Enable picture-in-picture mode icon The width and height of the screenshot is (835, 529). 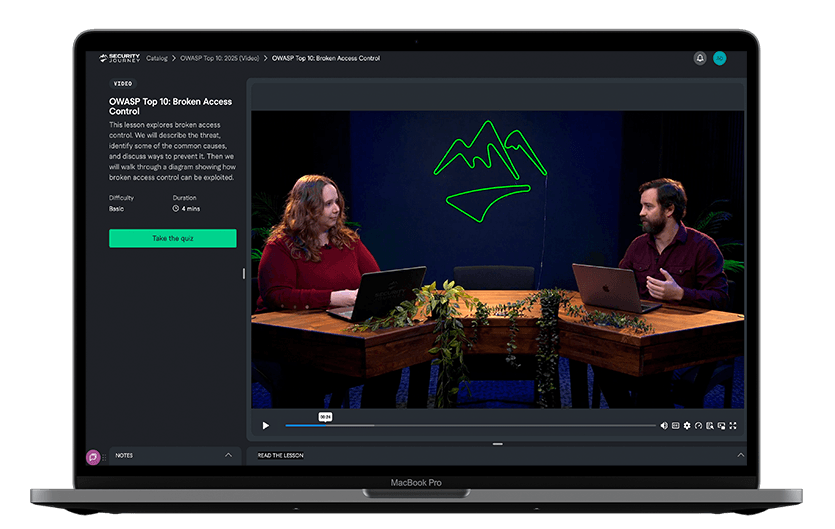(721, 426)
